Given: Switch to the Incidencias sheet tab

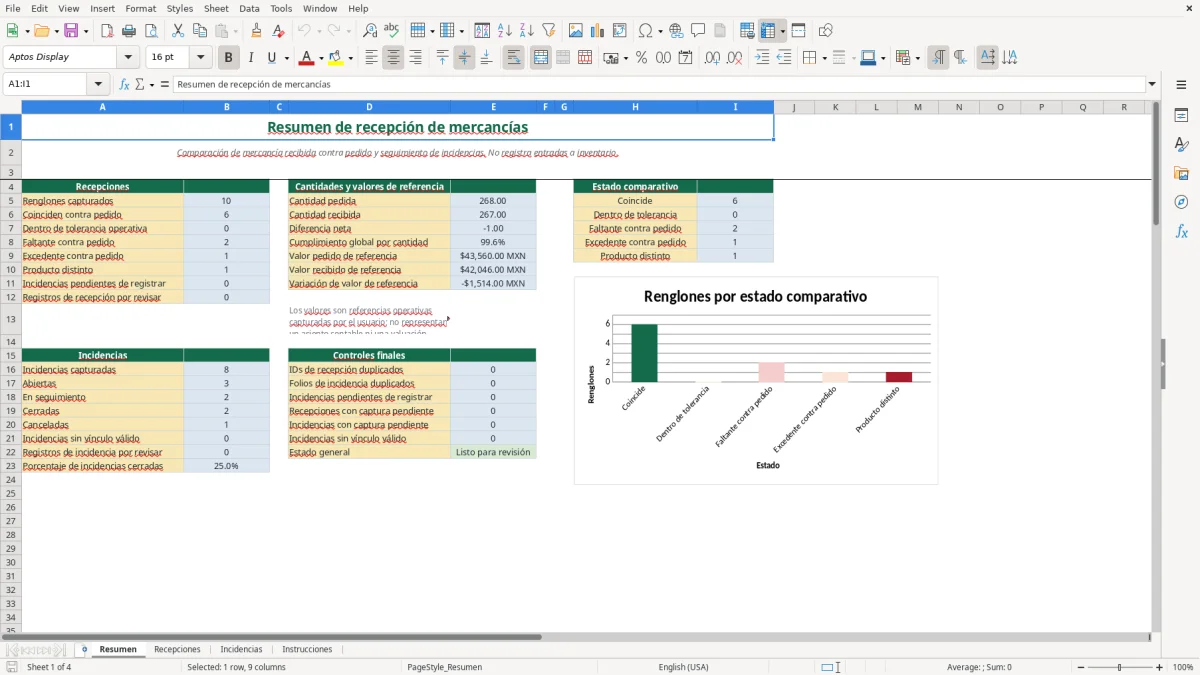Looking at the screenshot, I should tap(241, 649).
